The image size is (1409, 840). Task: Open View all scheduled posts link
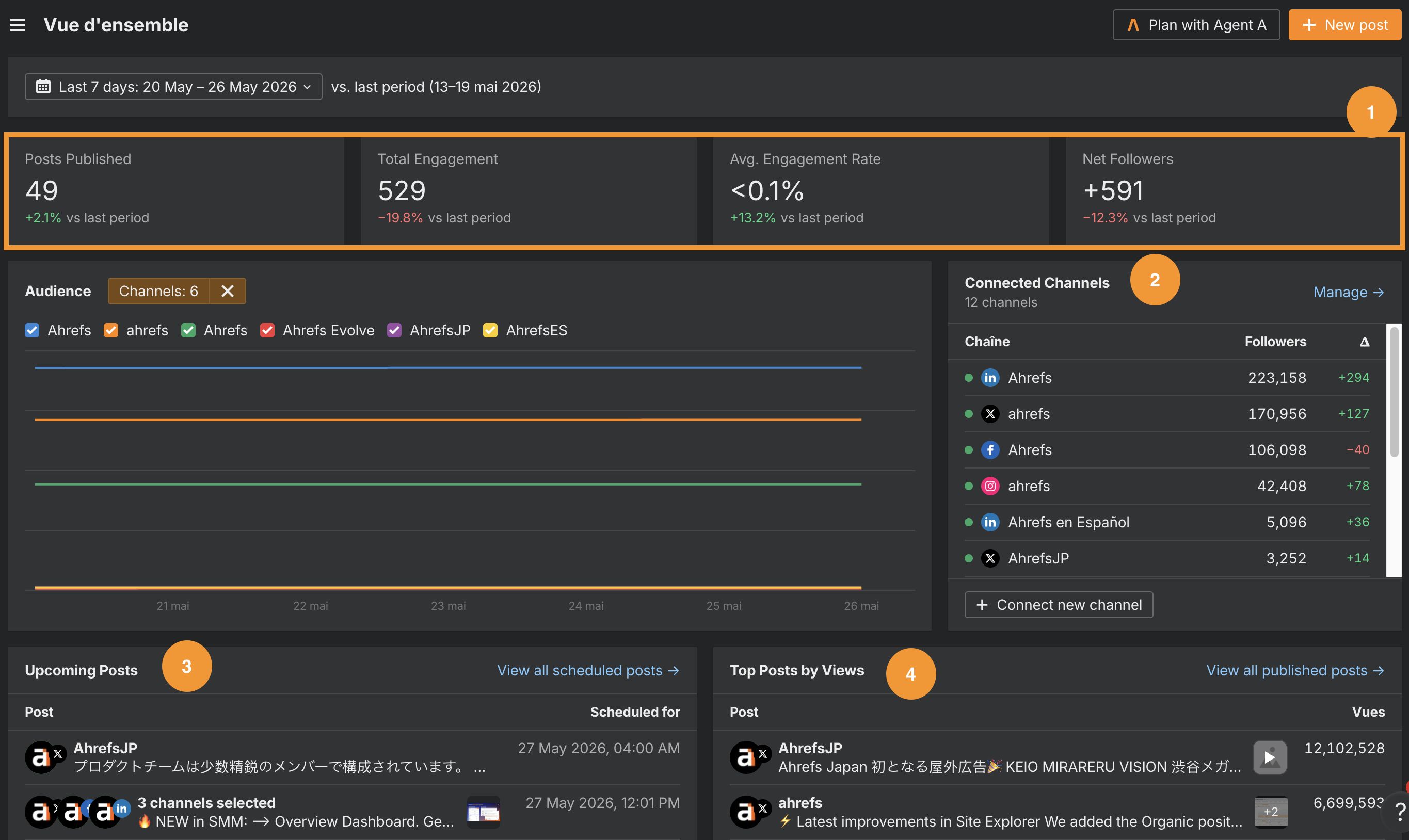(x=588, y=670)
